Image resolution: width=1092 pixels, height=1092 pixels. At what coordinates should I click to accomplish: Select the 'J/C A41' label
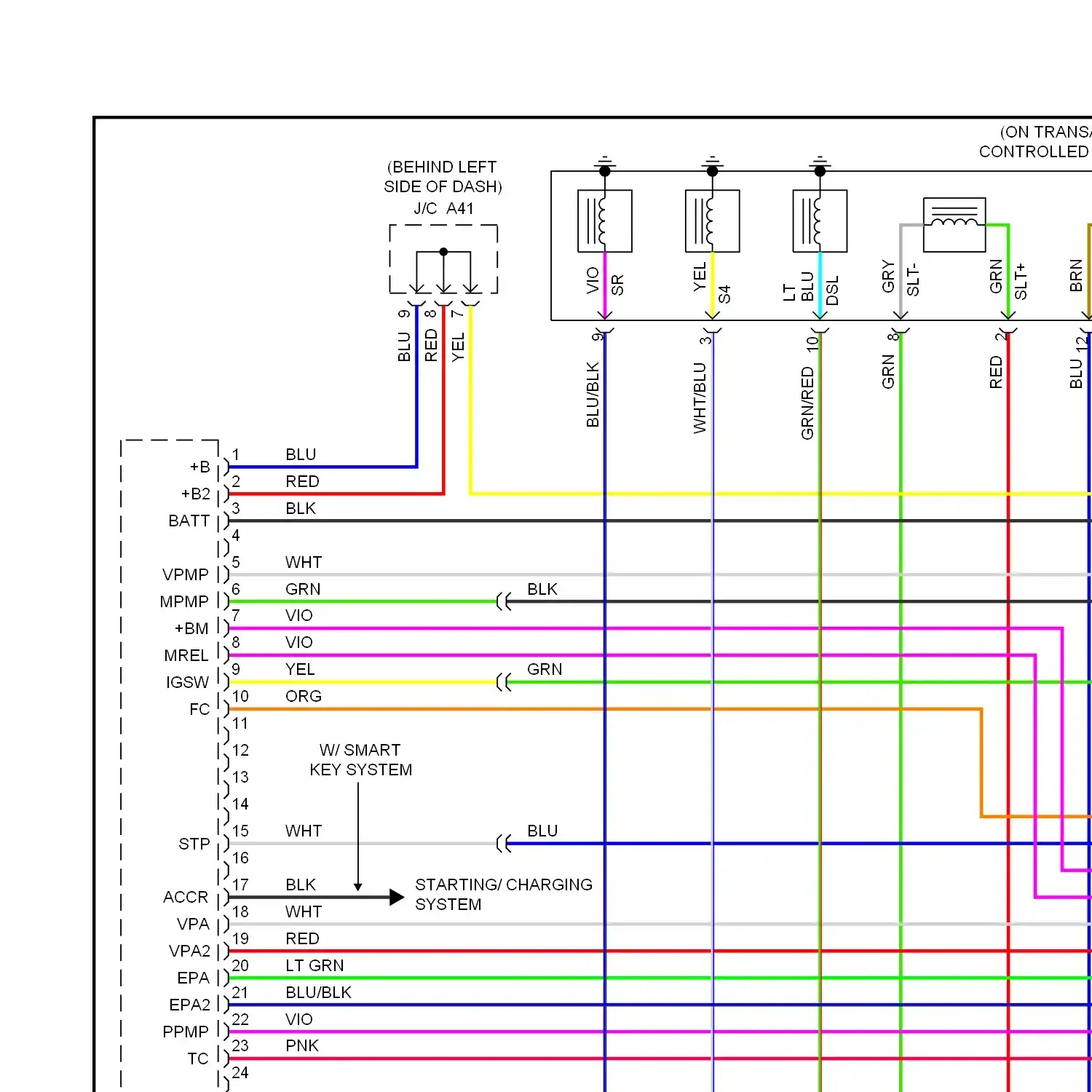[x=443, y=209]
